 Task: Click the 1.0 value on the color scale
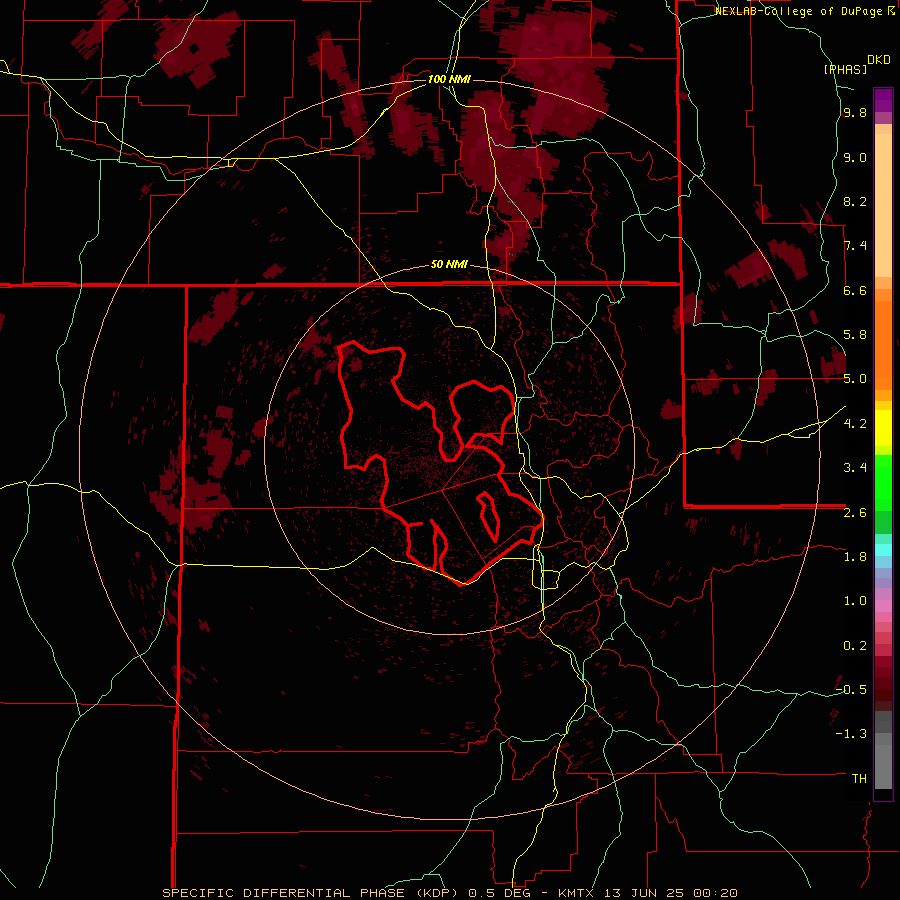click(855, 601)
